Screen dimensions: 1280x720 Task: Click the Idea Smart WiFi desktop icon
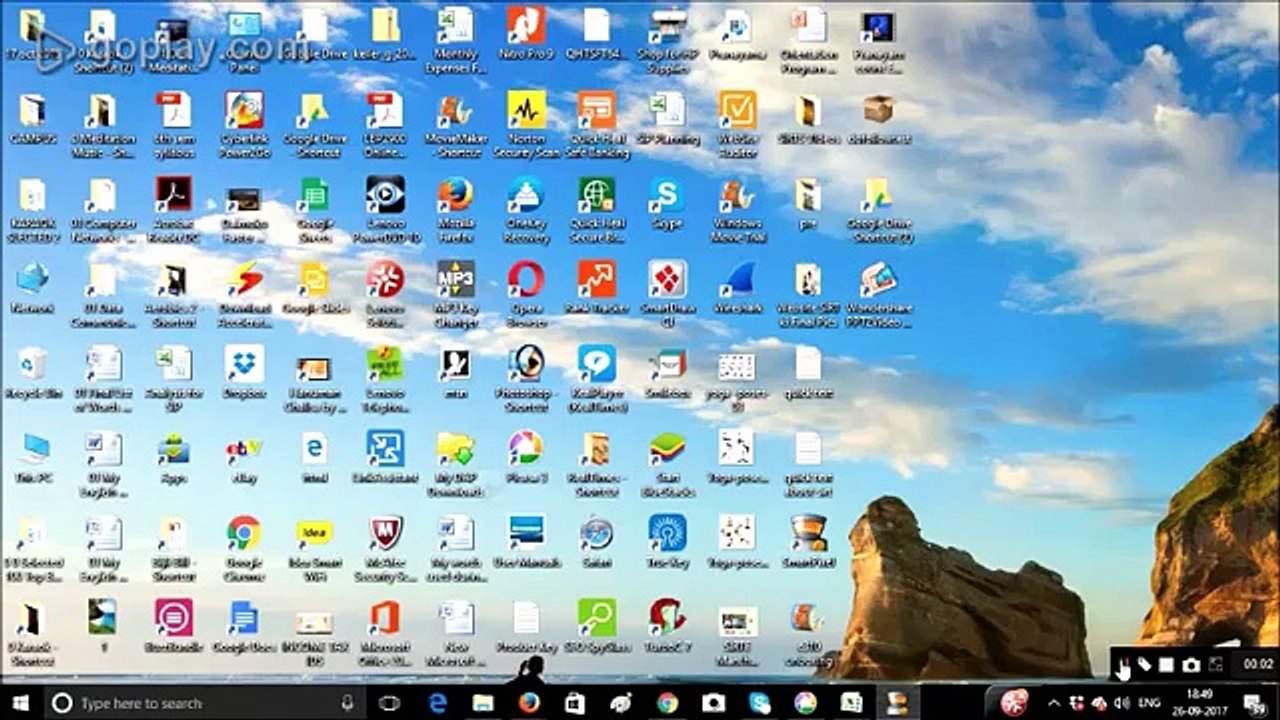click(x=314, y=548)
